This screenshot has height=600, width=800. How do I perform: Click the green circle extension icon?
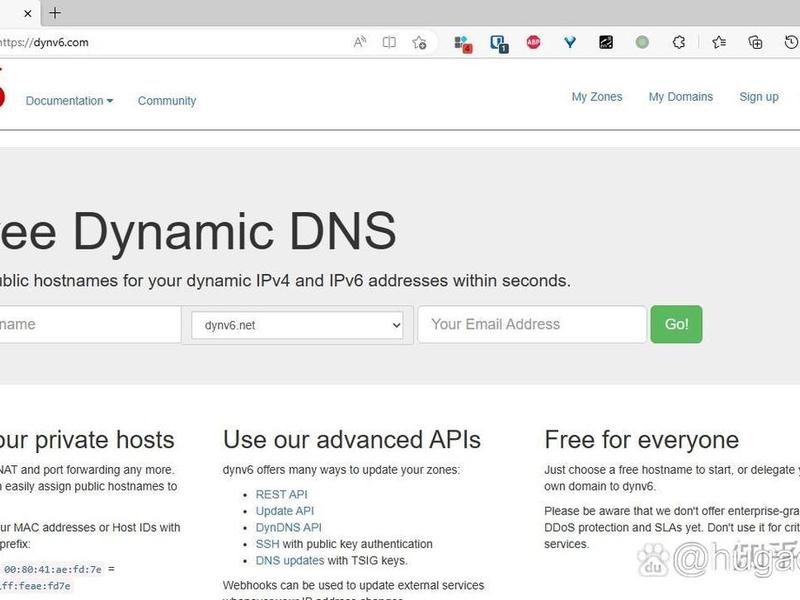click(642, 42)
